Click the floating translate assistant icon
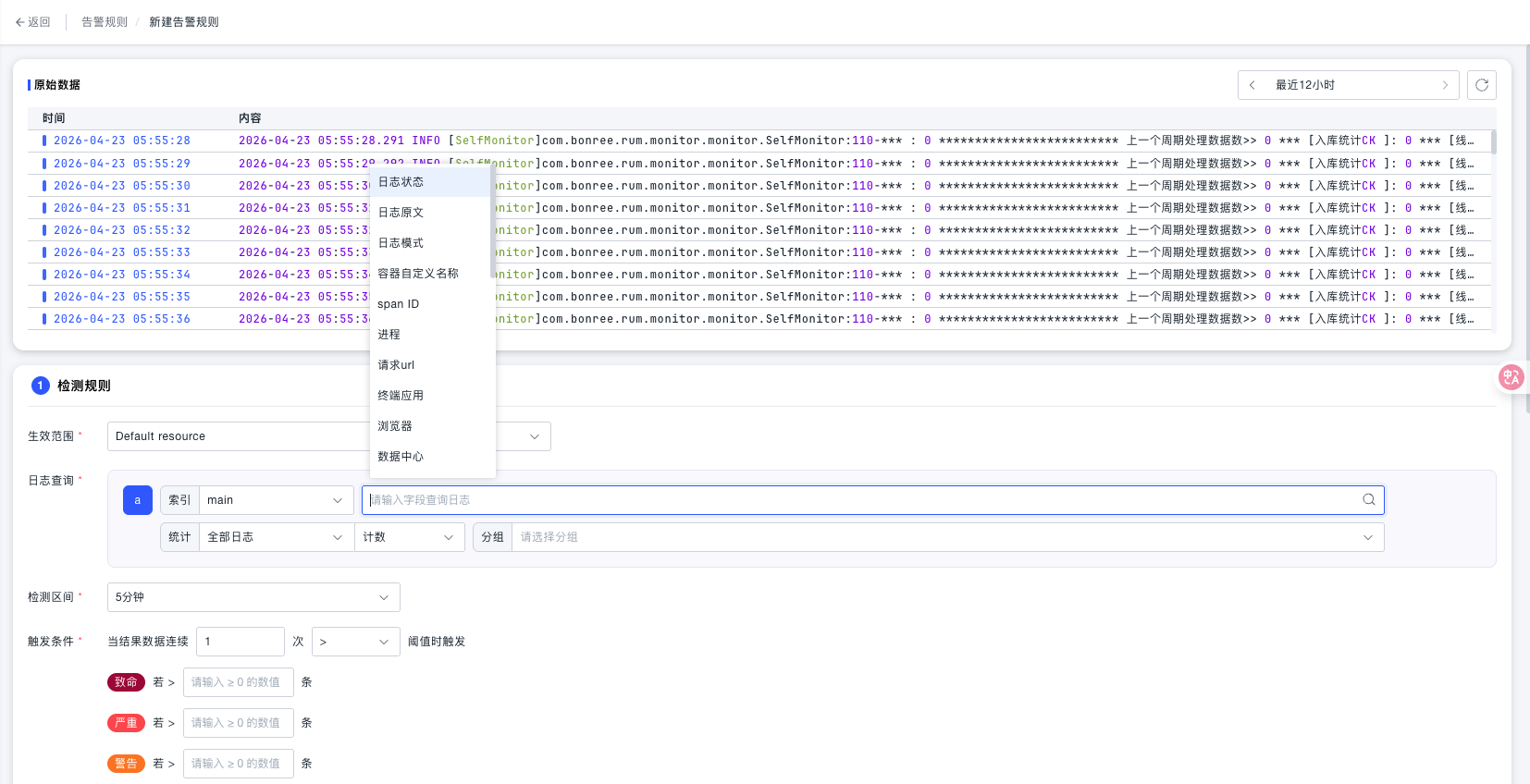 pyautogui.click(x=1511, y=377)
